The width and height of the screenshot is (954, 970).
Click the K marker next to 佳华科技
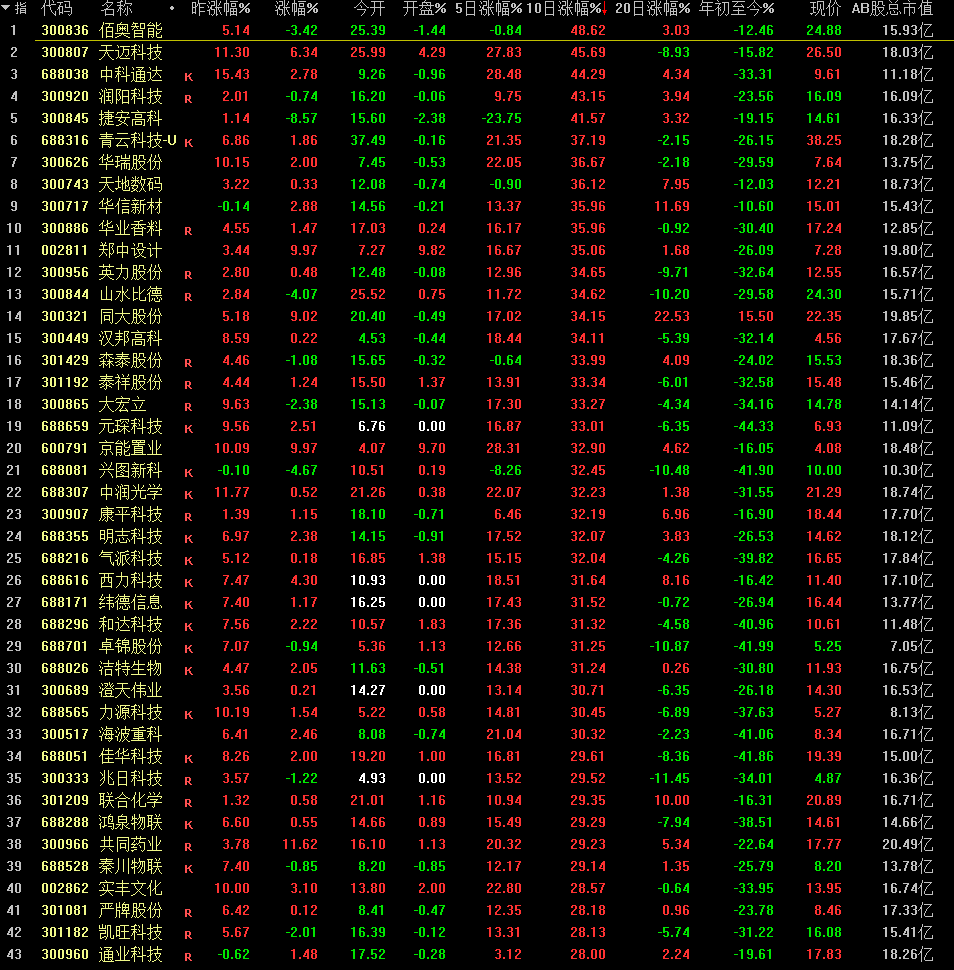[x=189, y=759]
